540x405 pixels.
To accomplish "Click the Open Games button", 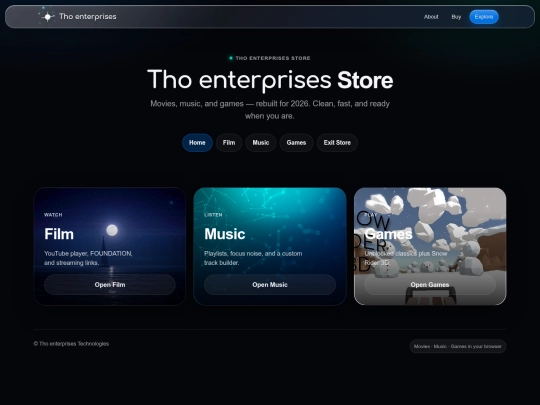I will pos(430,284).
